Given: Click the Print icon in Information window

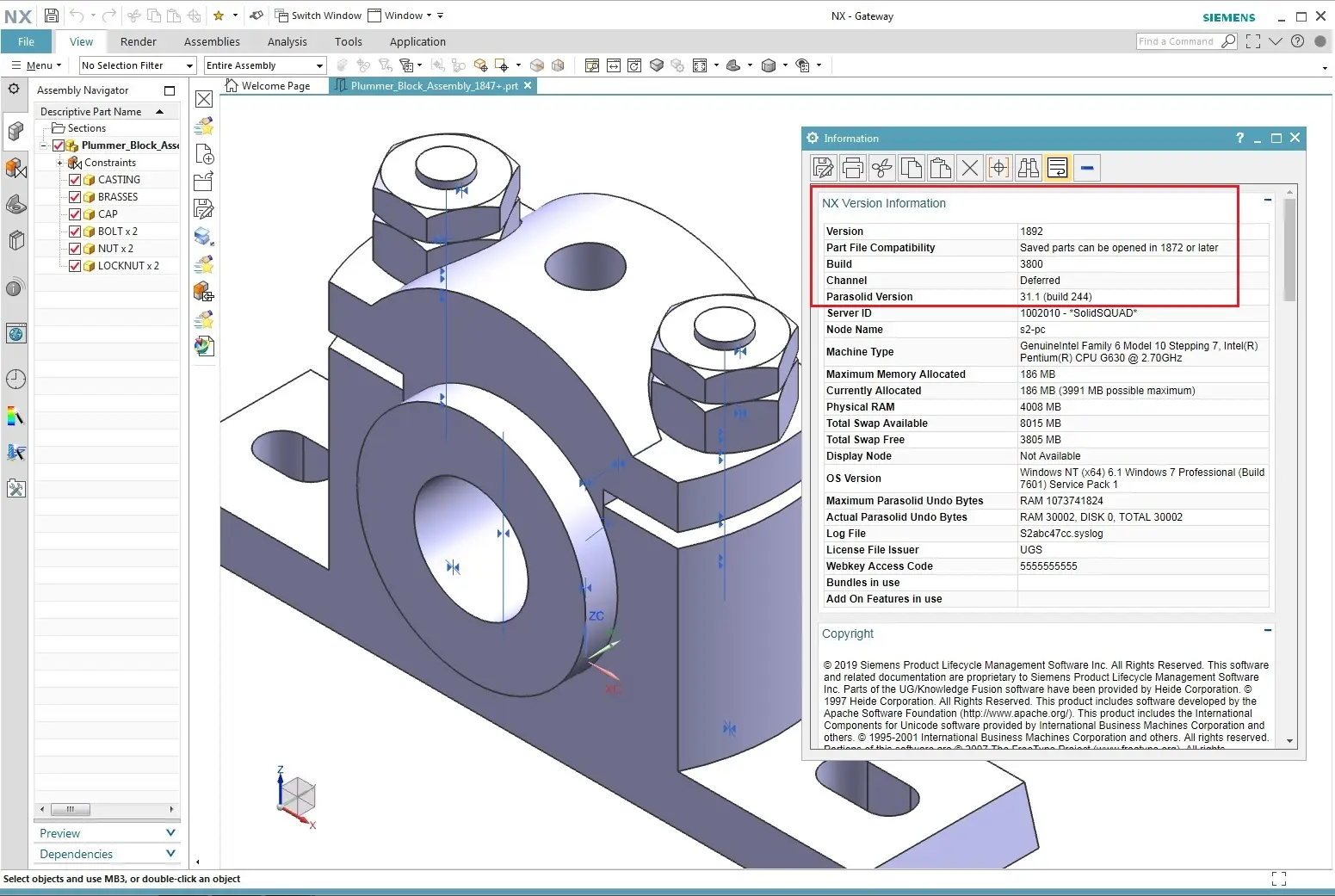Looking at the screenshot, I should pos(852,167).
